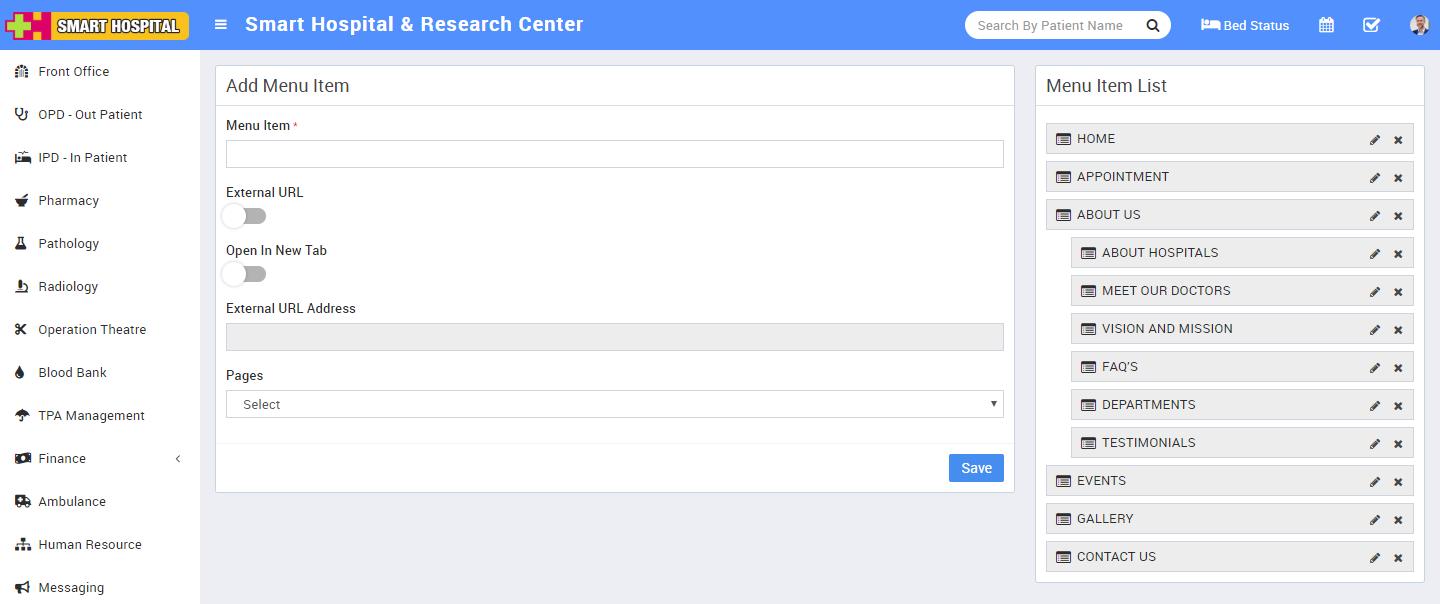The width and height of the screenshot is (1440, 604).
Task: Edit the HOME menu item with pencil
Action: (x=1375, y=140)
